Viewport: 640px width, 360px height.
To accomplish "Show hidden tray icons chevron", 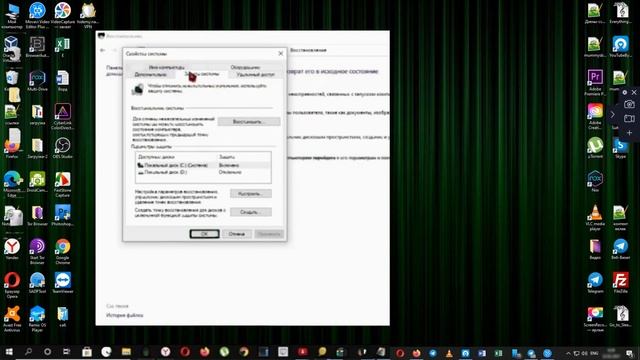I will pos(568,353).
